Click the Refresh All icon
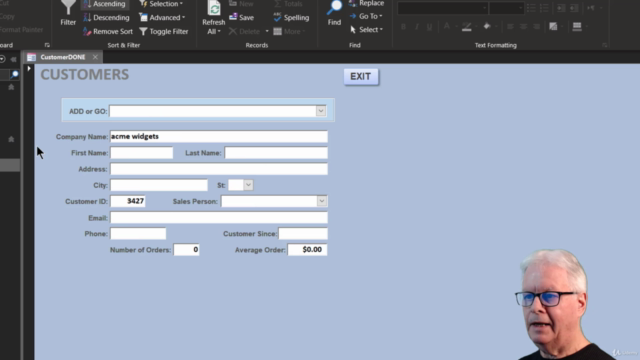 click(213, 9)
